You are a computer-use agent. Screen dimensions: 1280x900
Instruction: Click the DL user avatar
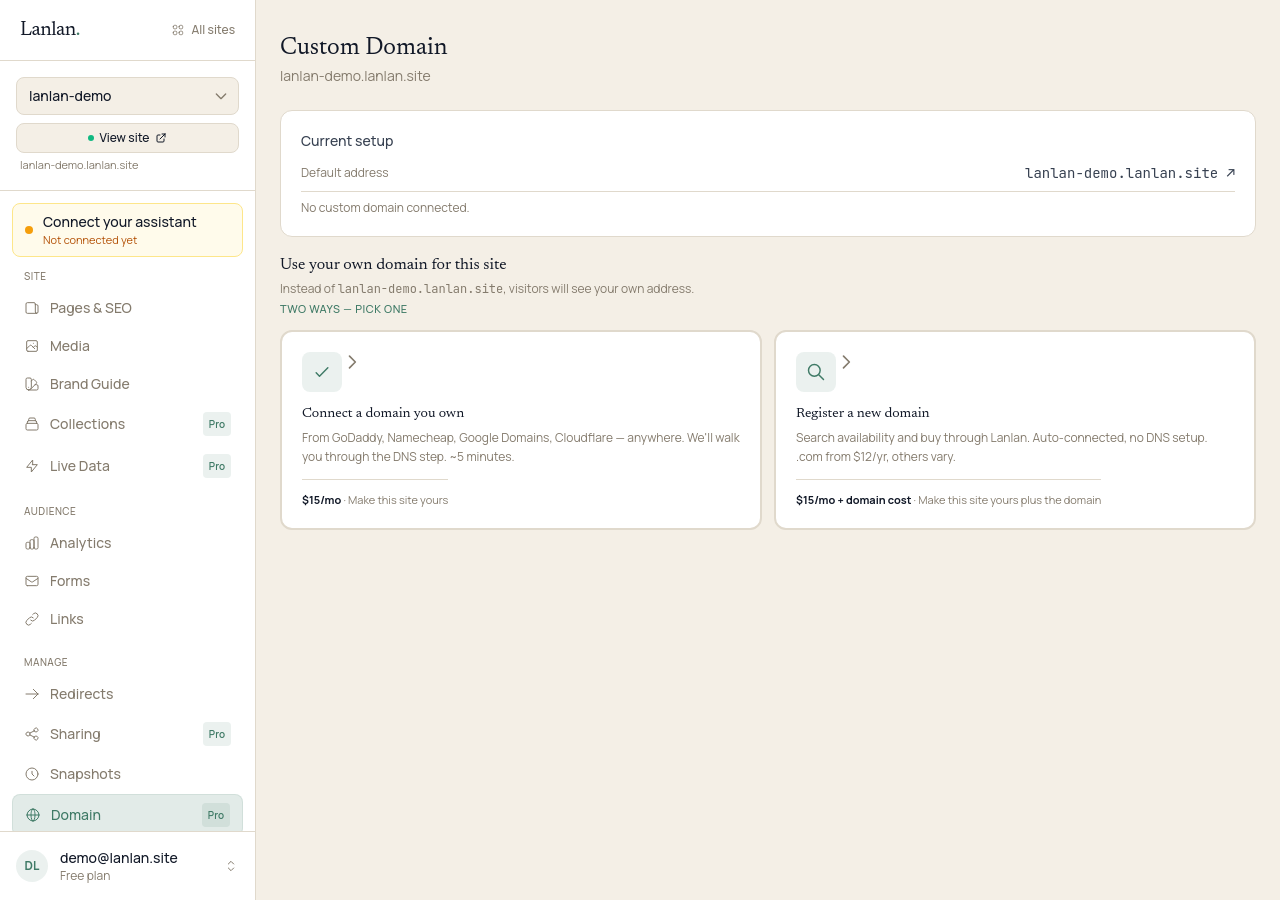pos(32,866)
